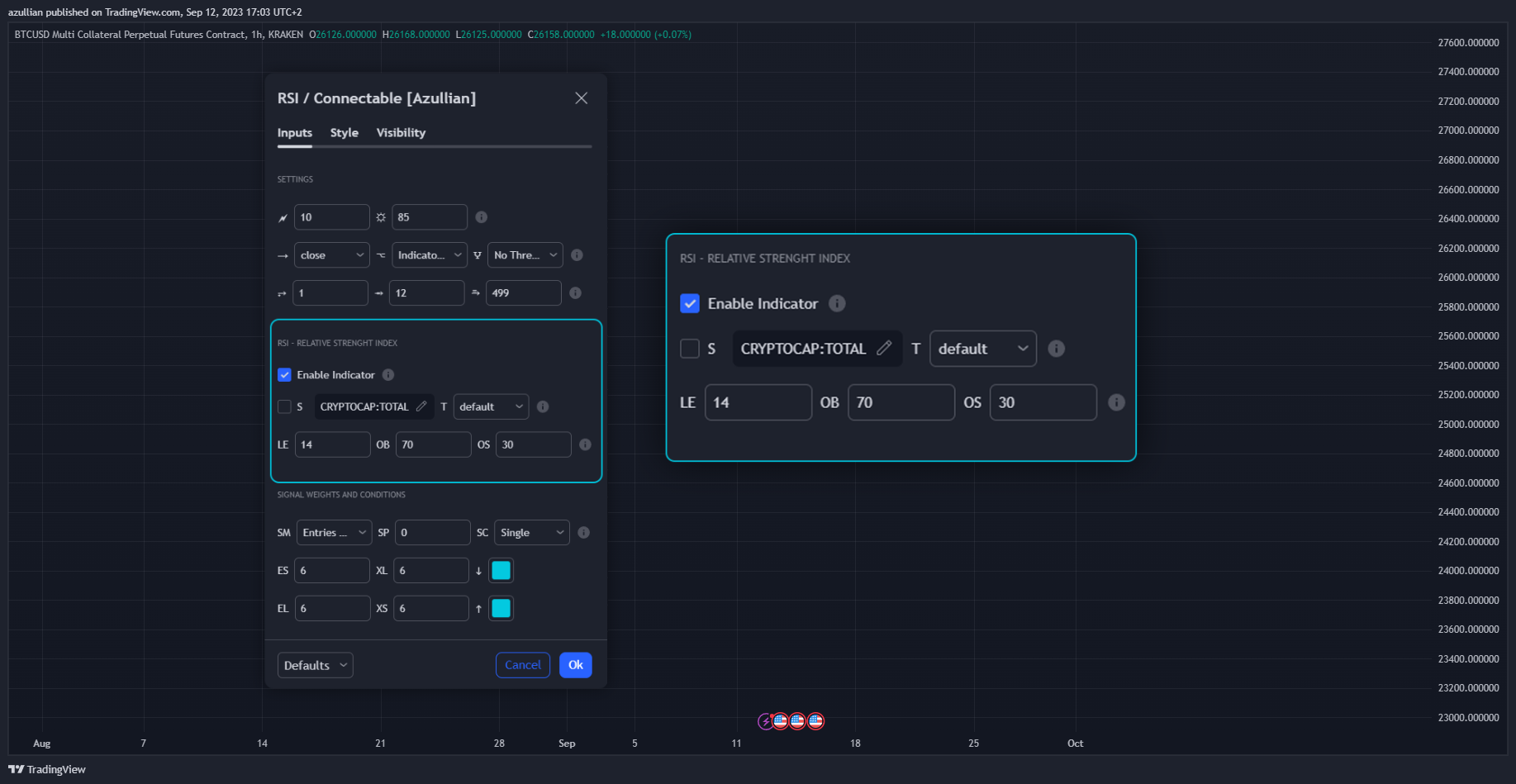Screen dimensions: 1516x784
Task: Open the default dropdown in the enlarged panel
Action: (983, 349)
